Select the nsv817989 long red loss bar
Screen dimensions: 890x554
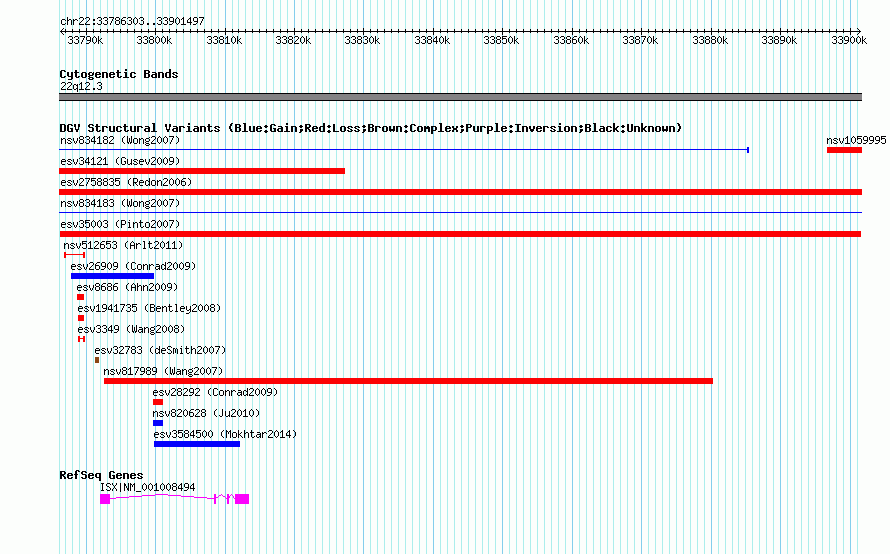(x=408, y=381)
